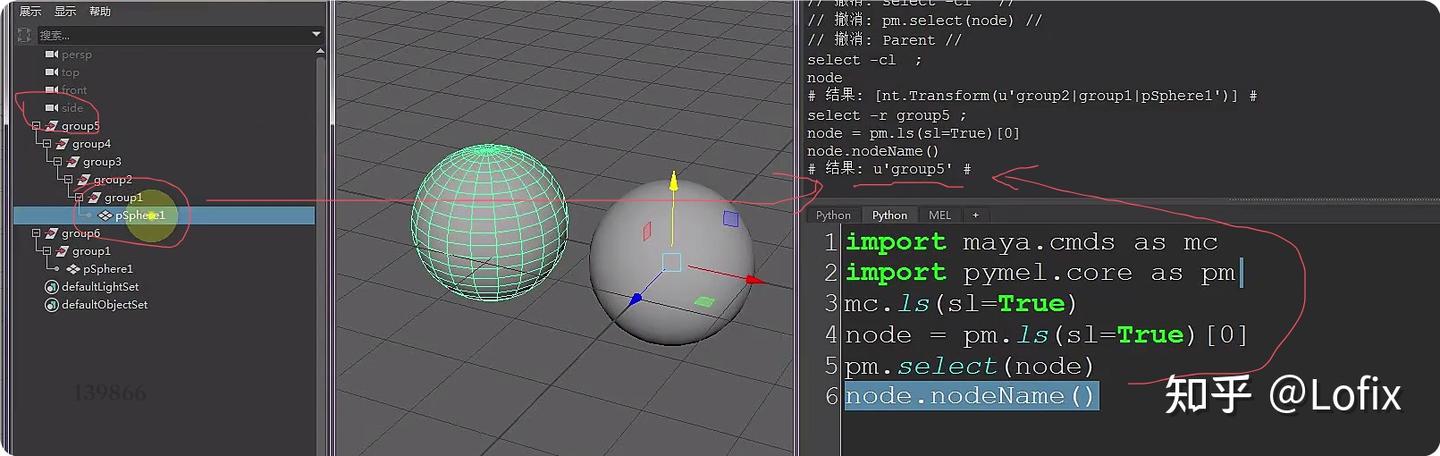Collapse group1 nested under group2
The width and height of the screenshot is (1440, 456).
(x=79, y=198)
